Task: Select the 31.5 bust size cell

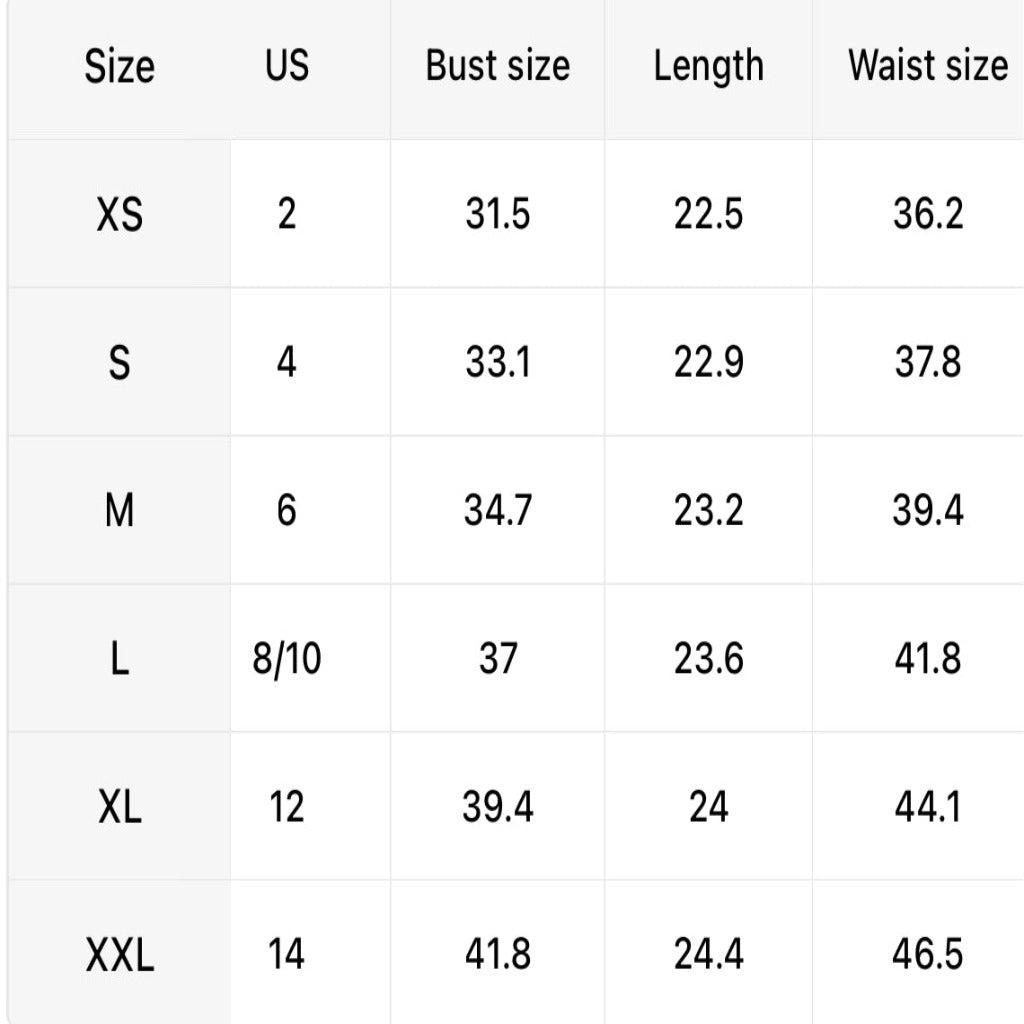Action: click(x=497, y=215)
